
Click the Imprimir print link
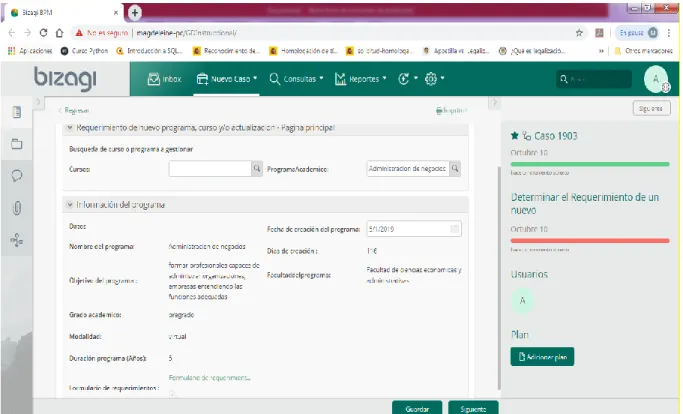(452, 111)
